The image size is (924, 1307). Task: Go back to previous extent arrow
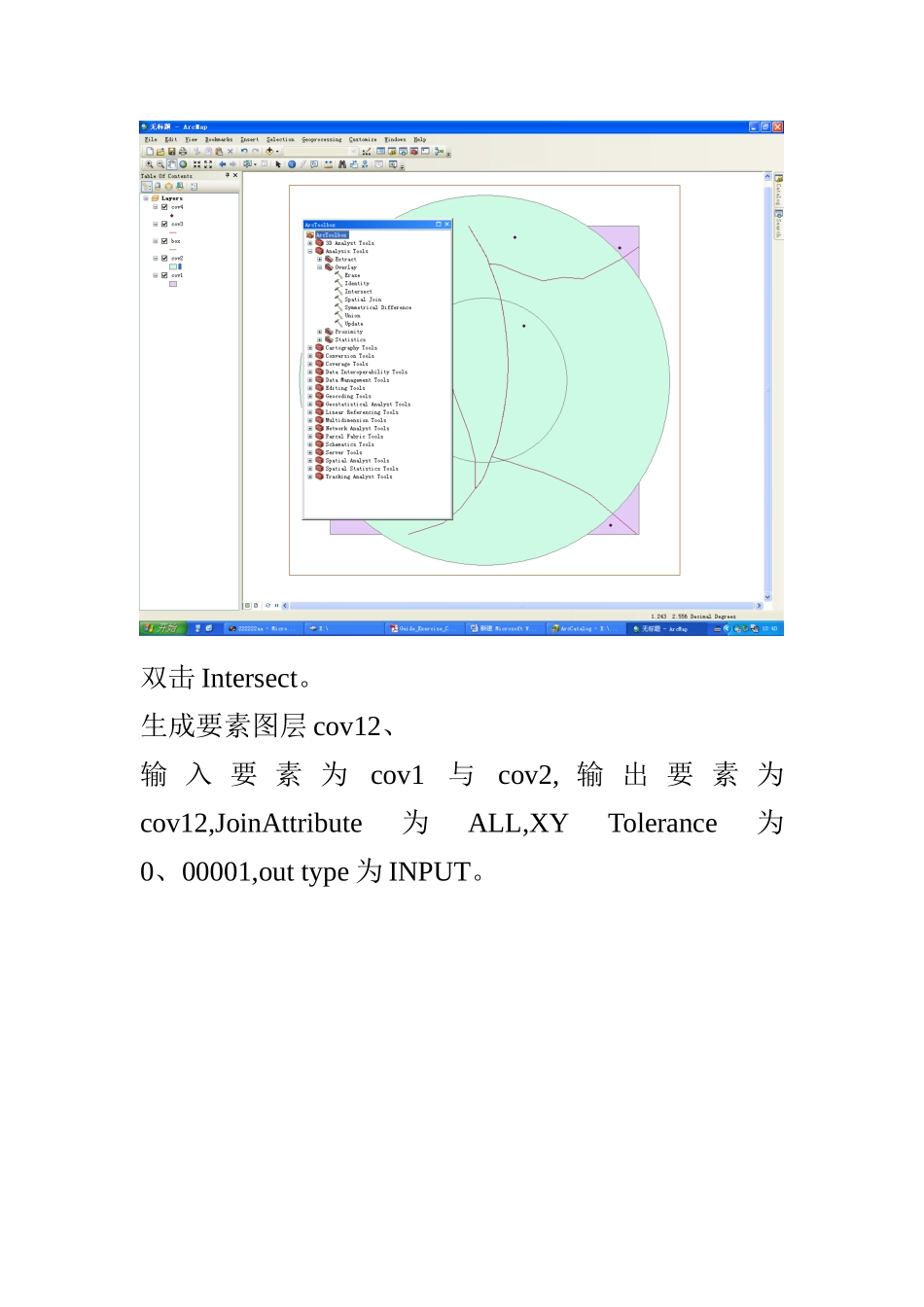(223, 164)
